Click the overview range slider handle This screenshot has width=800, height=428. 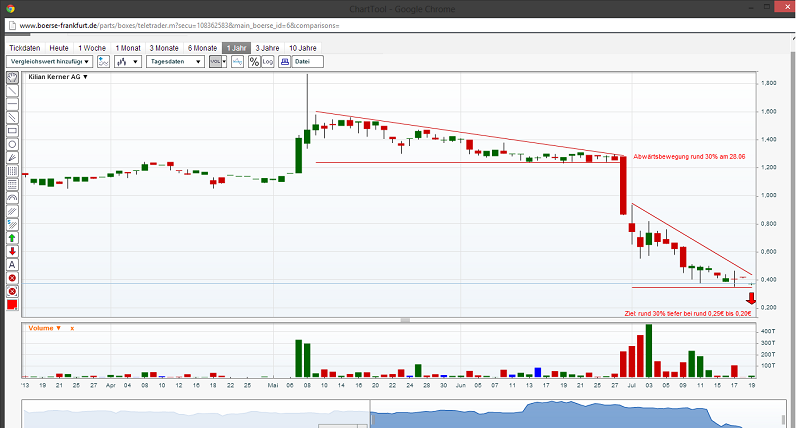point(371,420)
